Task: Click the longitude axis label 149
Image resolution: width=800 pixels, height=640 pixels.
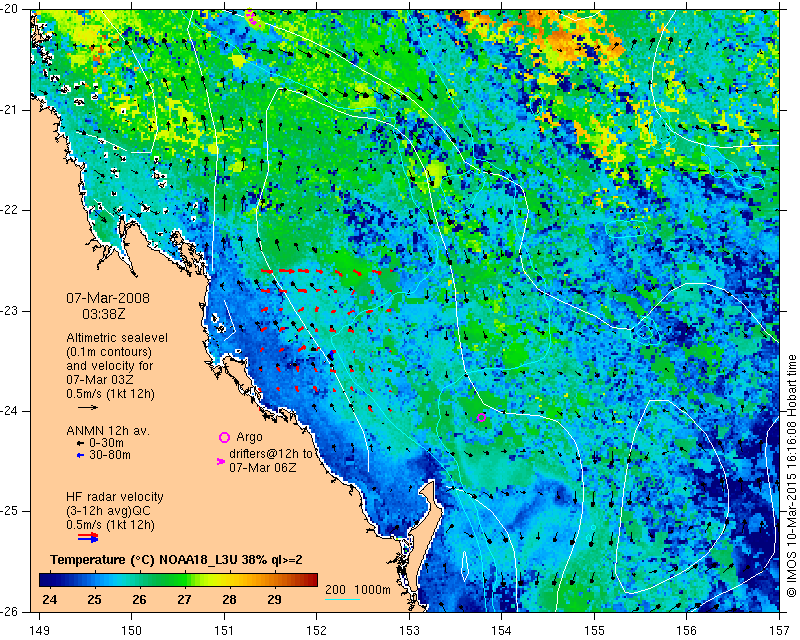Action: (x=40, y=631)
